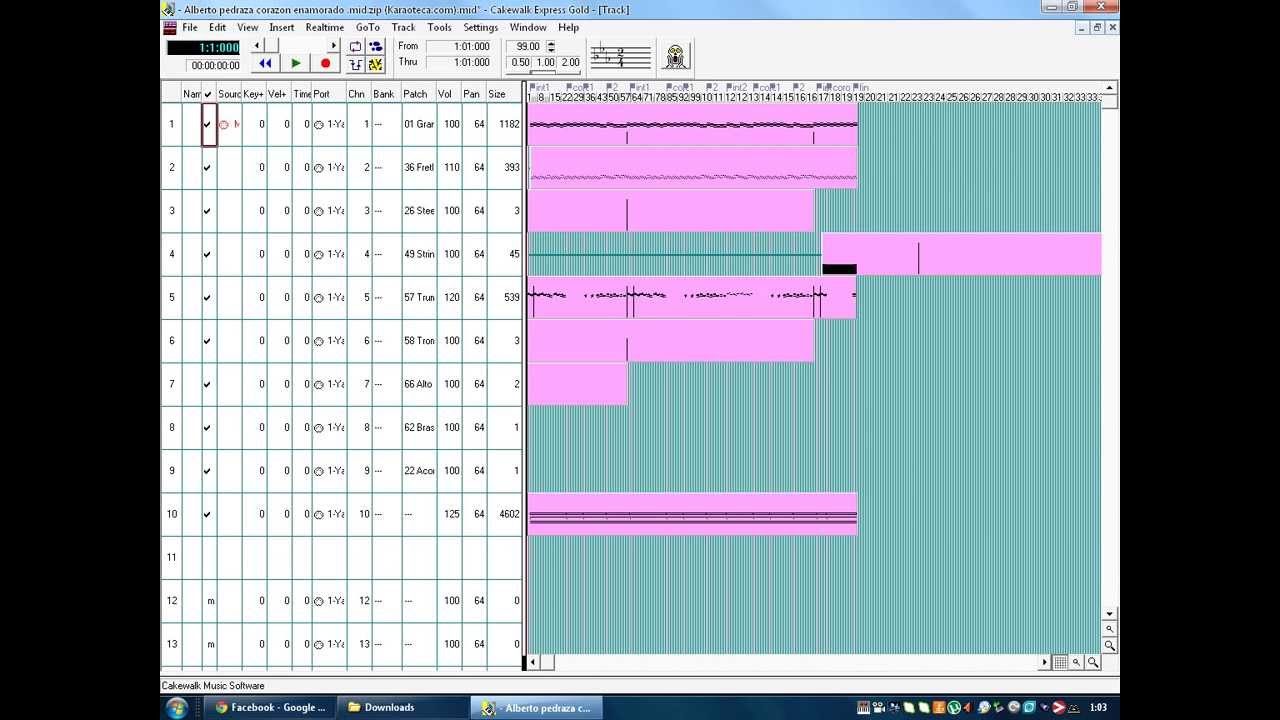This screenshot has height=720, width=1280.
Task: Zoom in horizontally with the large magnifier
Action: tap(1092, 662)
